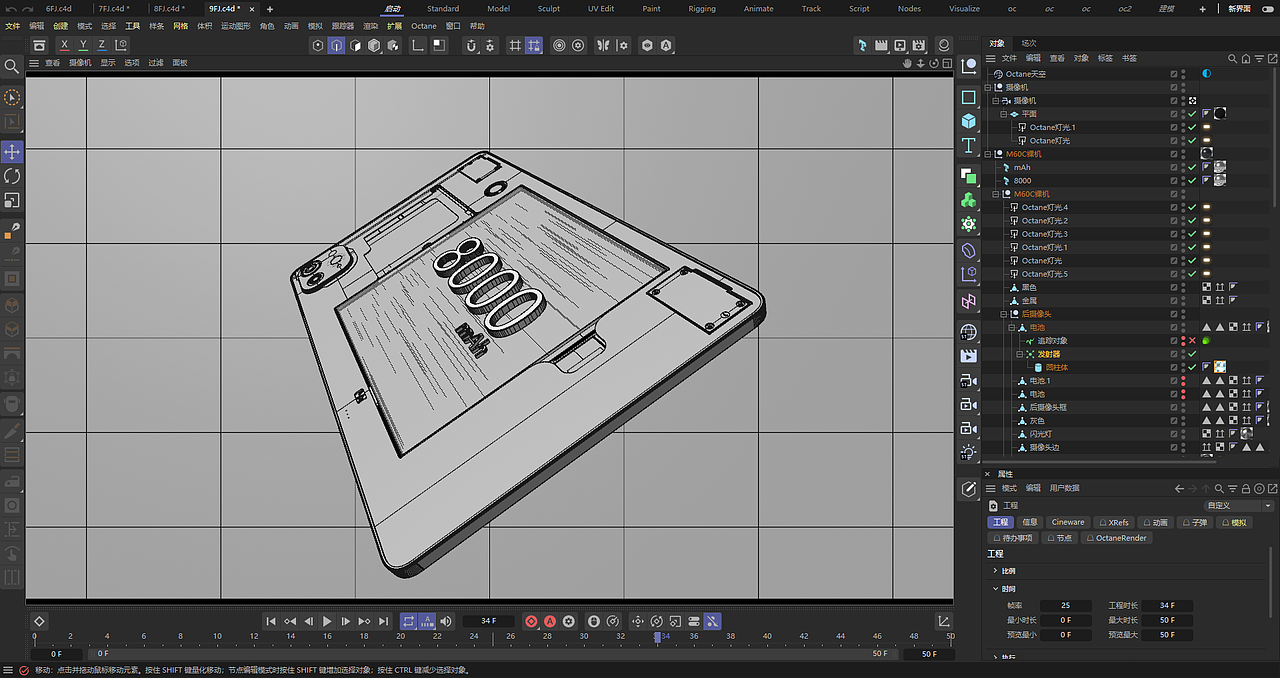Click the pink Deformer icon in palette
The image size is (1280, 678).
coord(968,301)
